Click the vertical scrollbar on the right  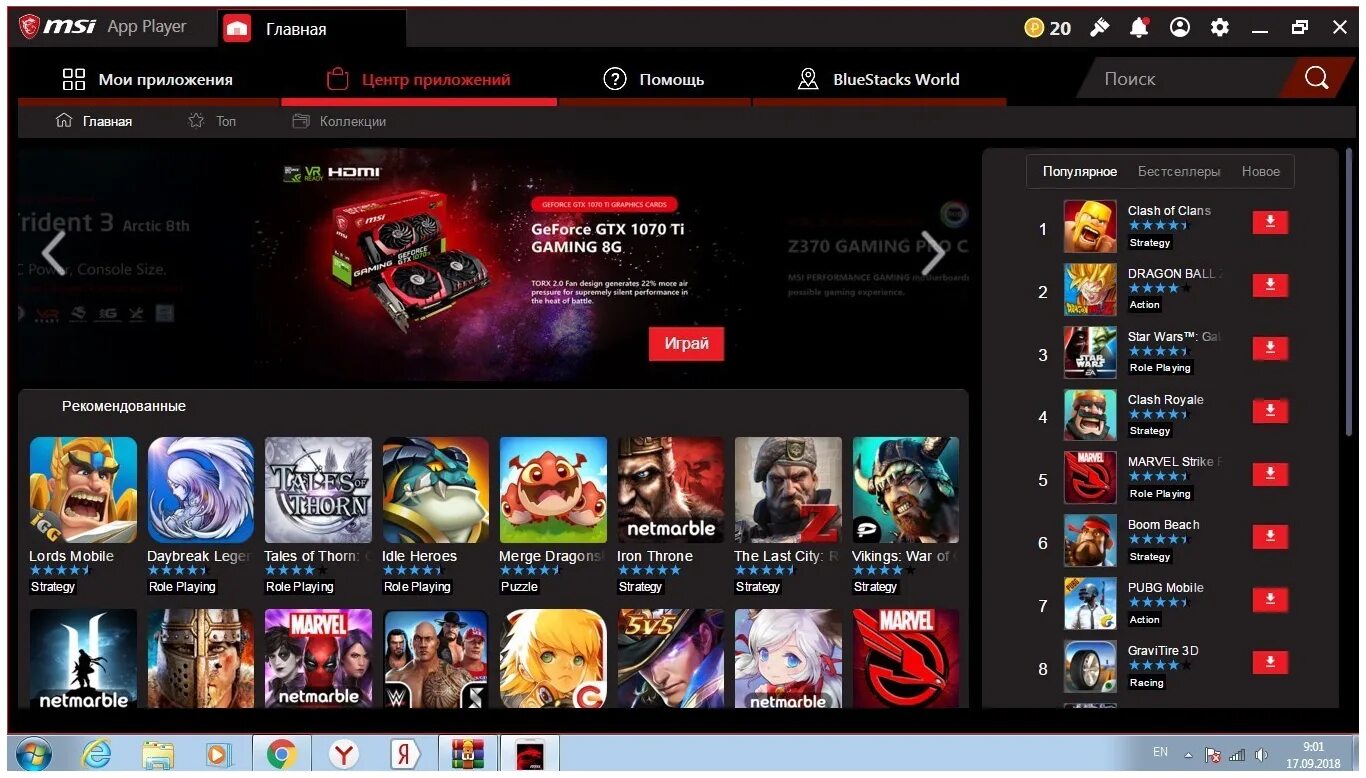pos(1349,292)
